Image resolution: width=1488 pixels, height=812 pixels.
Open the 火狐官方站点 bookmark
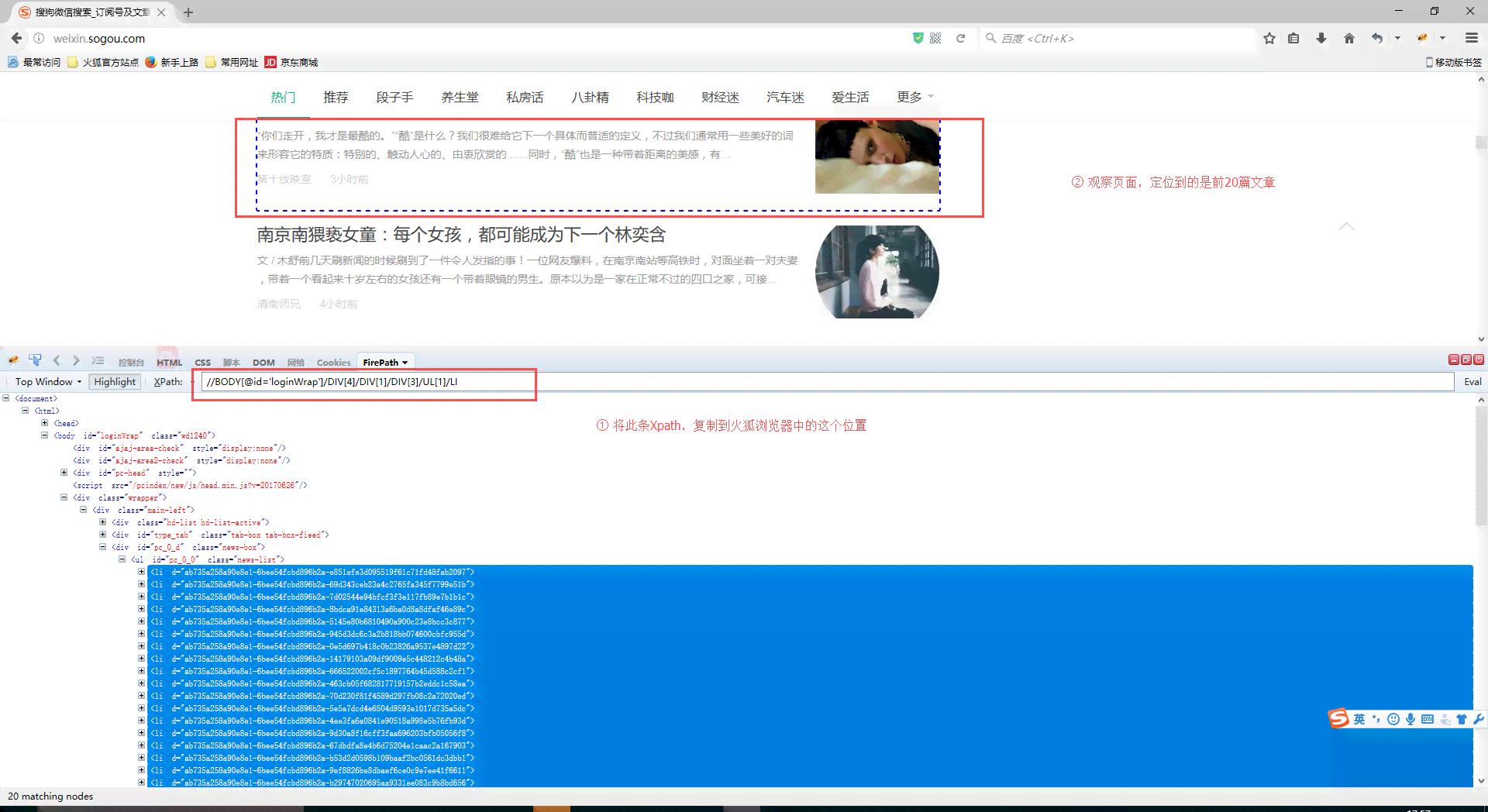(x=103, y=62)
